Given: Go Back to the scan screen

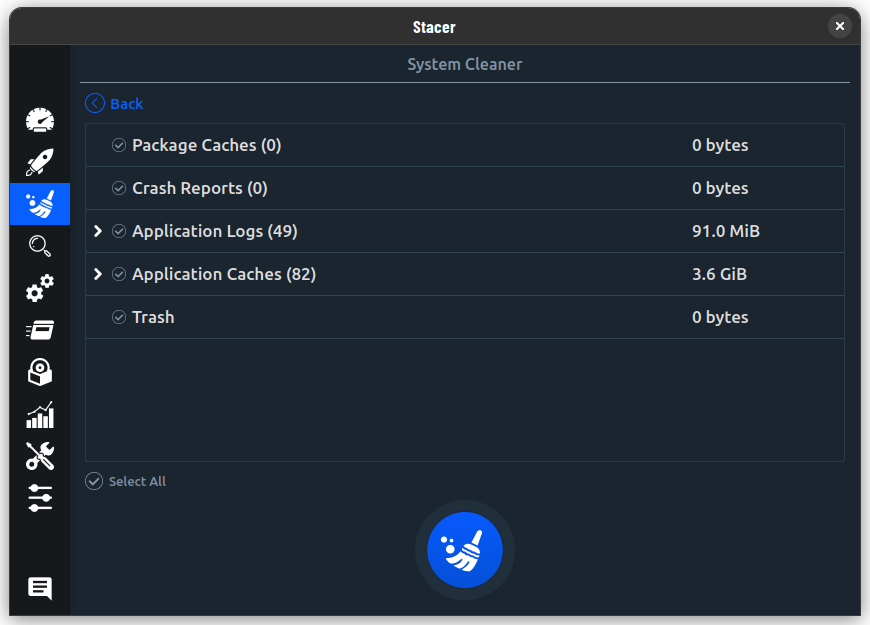Looking at the screenshot, I should [114, 104].
